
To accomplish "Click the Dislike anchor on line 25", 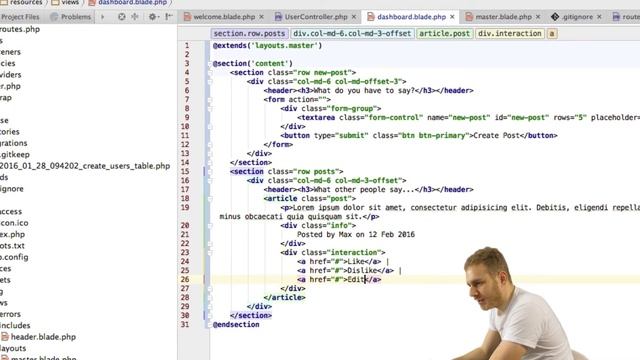I will (x=345, y=271).
